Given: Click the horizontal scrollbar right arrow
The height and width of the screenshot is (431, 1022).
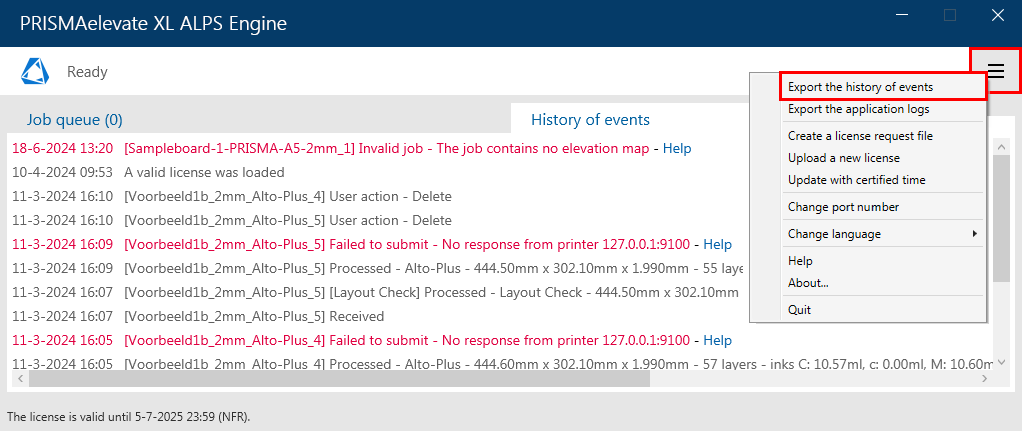Looking at the screenshot, I should click(x=984, y=379).
